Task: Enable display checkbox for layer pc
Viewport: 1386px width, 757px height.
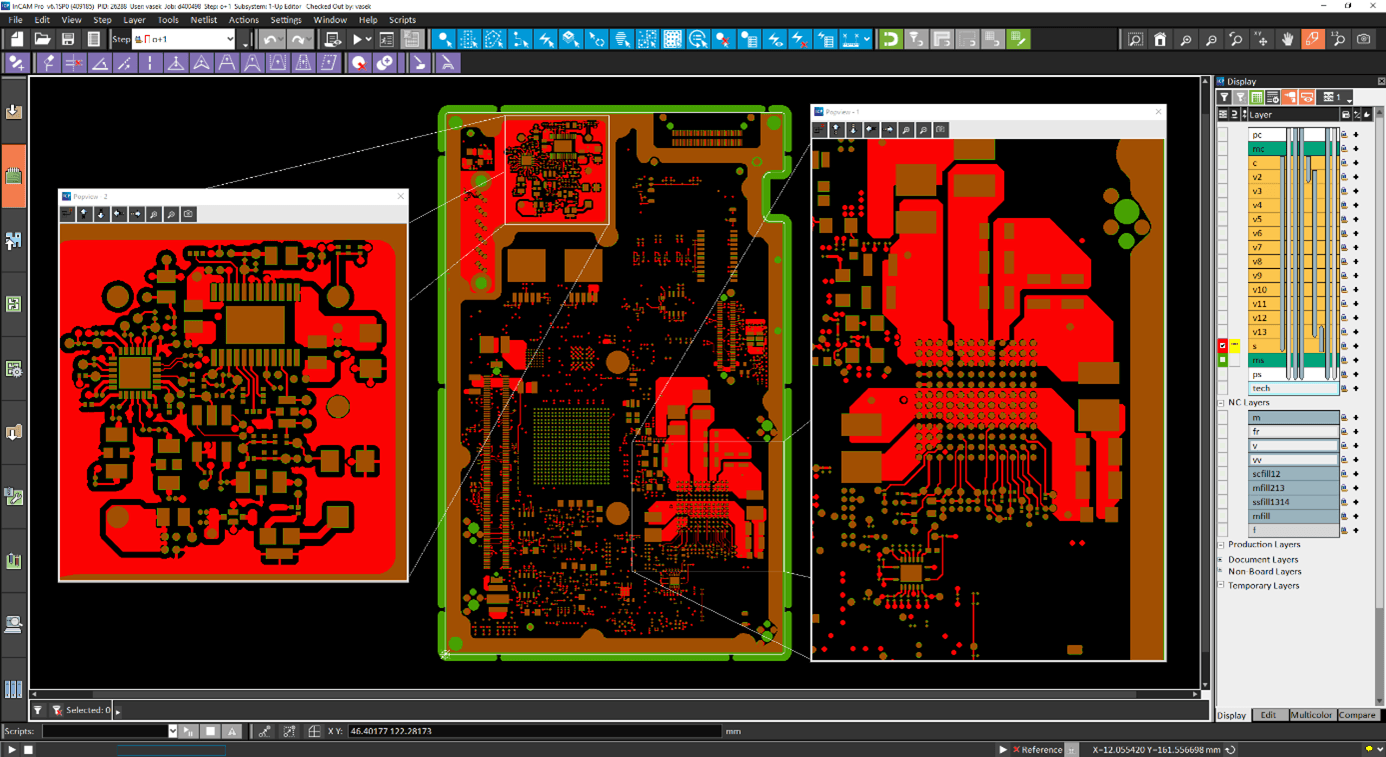Action: point(1222,135)
